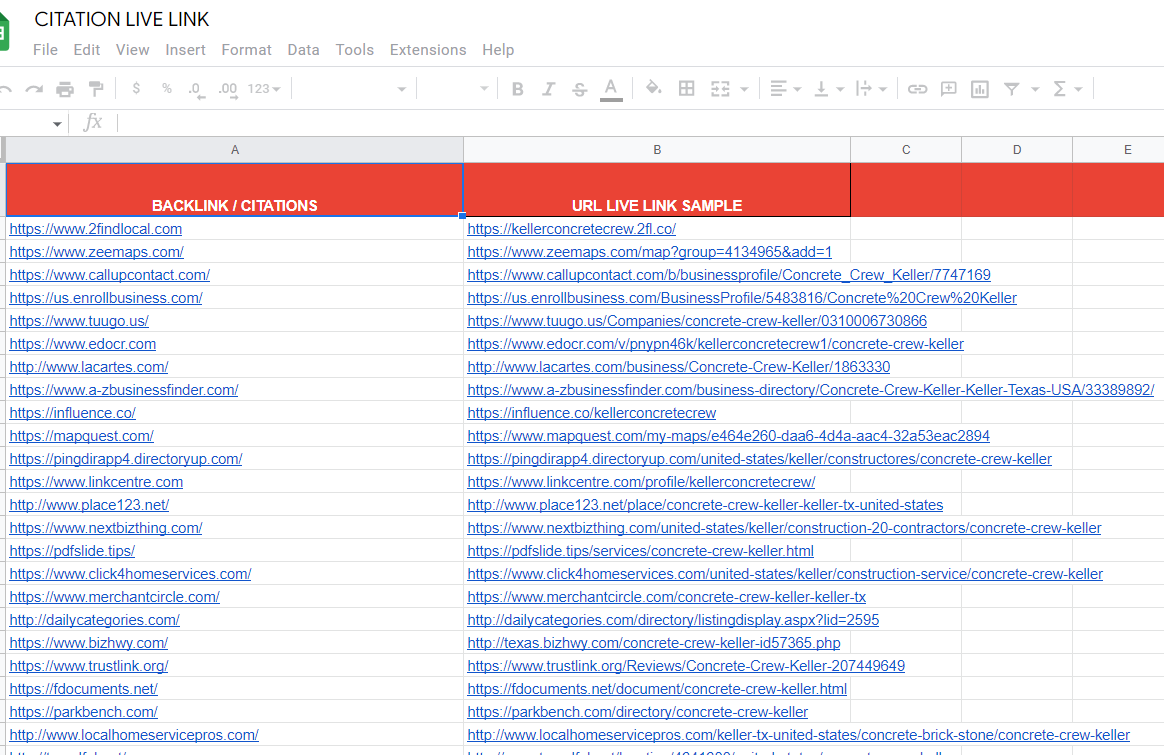
Task: Format as percent icon
Action: click(167, 88)
